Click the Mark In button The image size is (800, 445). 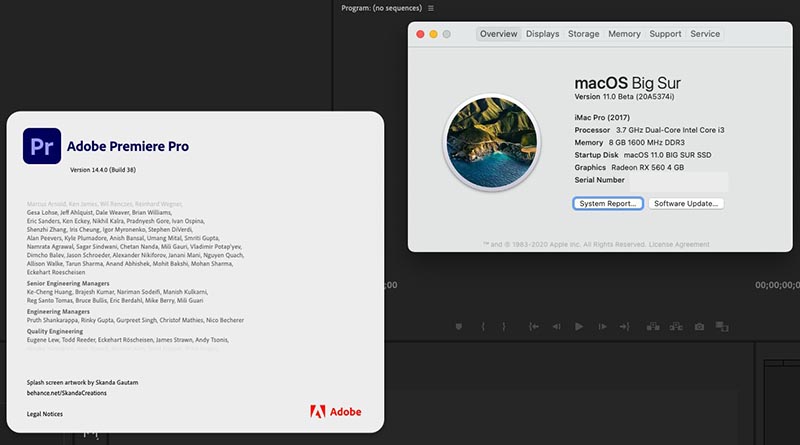pos(483,327)
